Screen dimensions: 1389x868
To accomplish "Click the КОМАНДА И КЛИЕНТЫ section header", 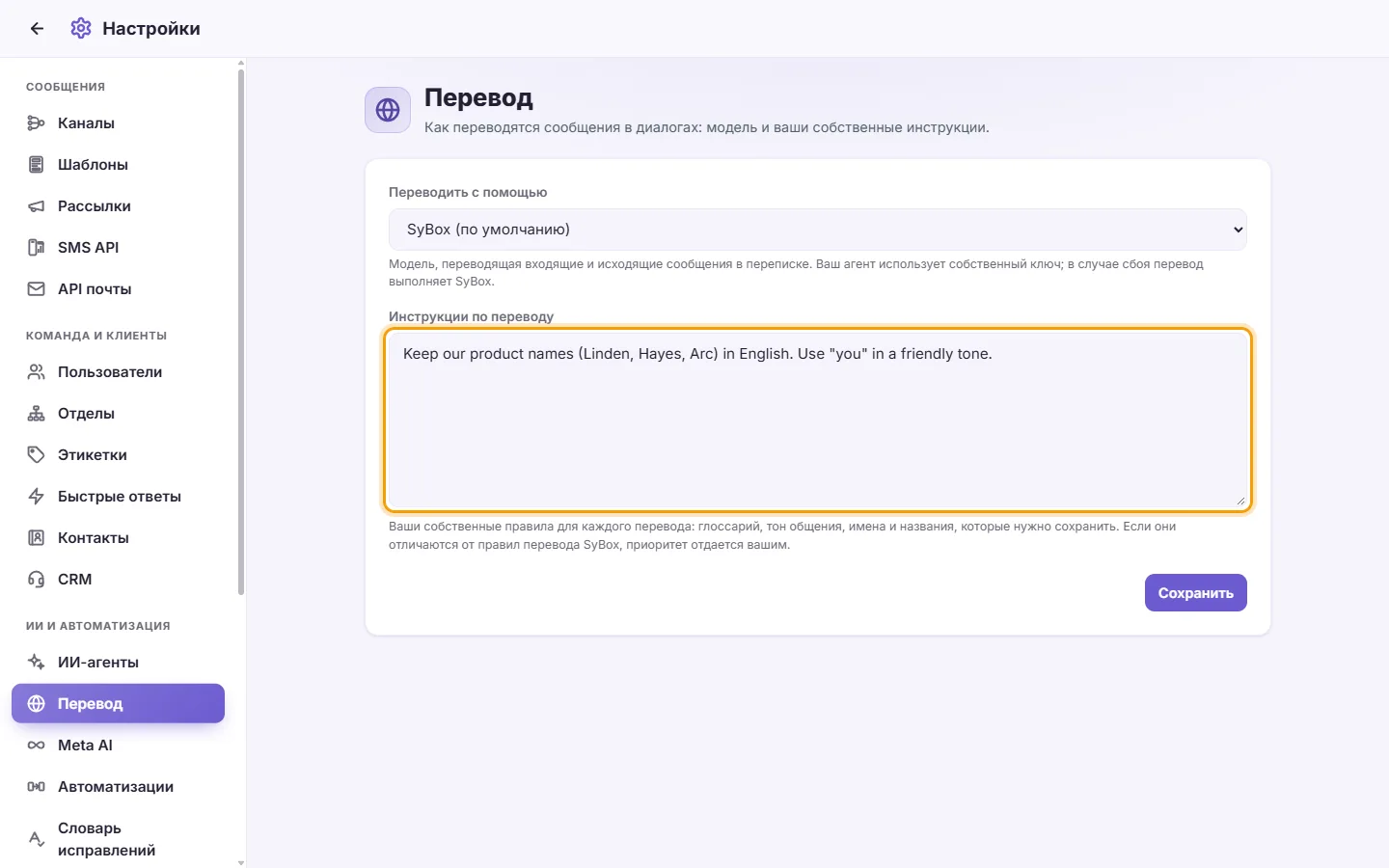I will 96,336.
